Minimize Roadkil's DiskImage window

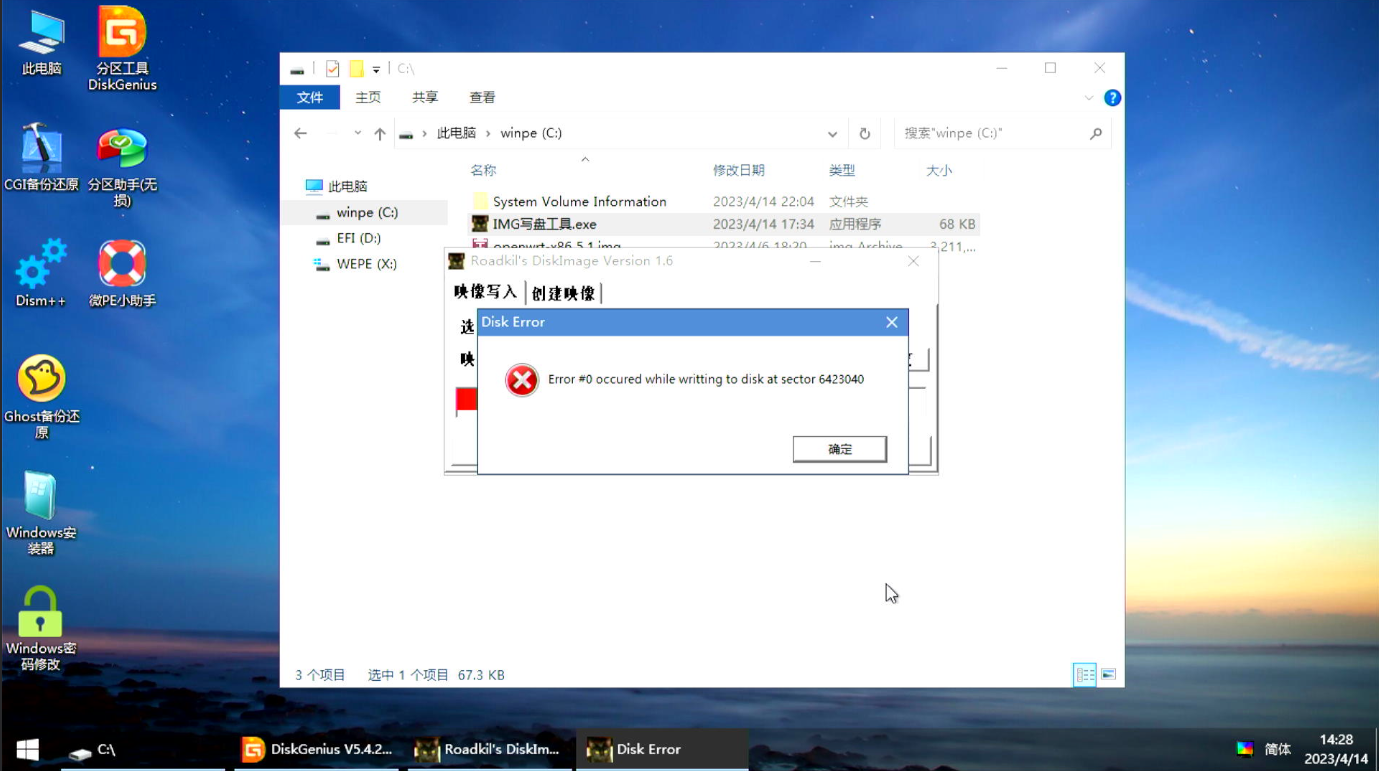[815, 261]
